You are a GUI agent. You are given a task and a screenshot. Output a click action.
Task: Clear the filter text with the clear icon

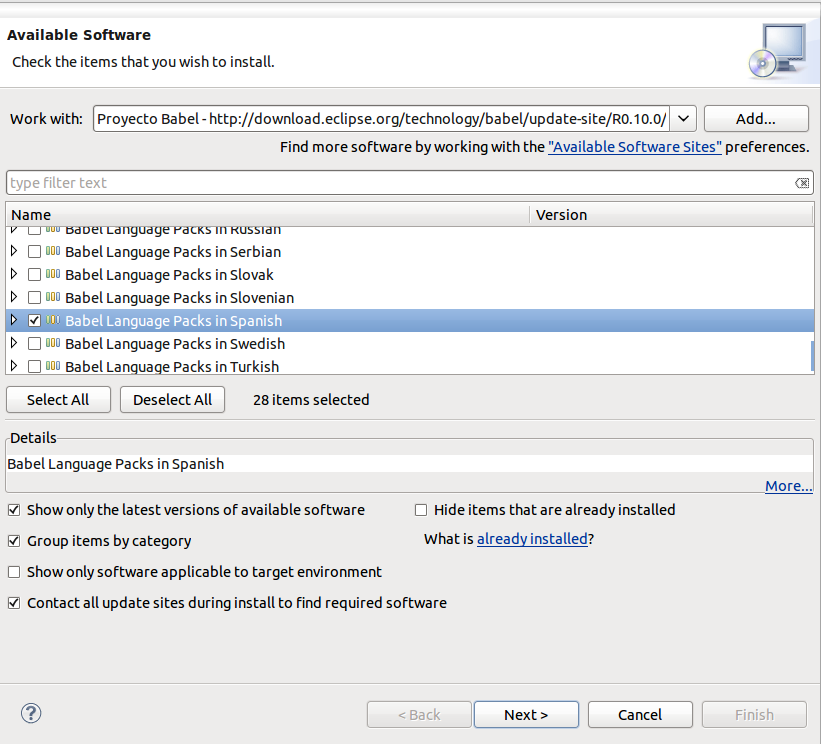click(802, 183)
